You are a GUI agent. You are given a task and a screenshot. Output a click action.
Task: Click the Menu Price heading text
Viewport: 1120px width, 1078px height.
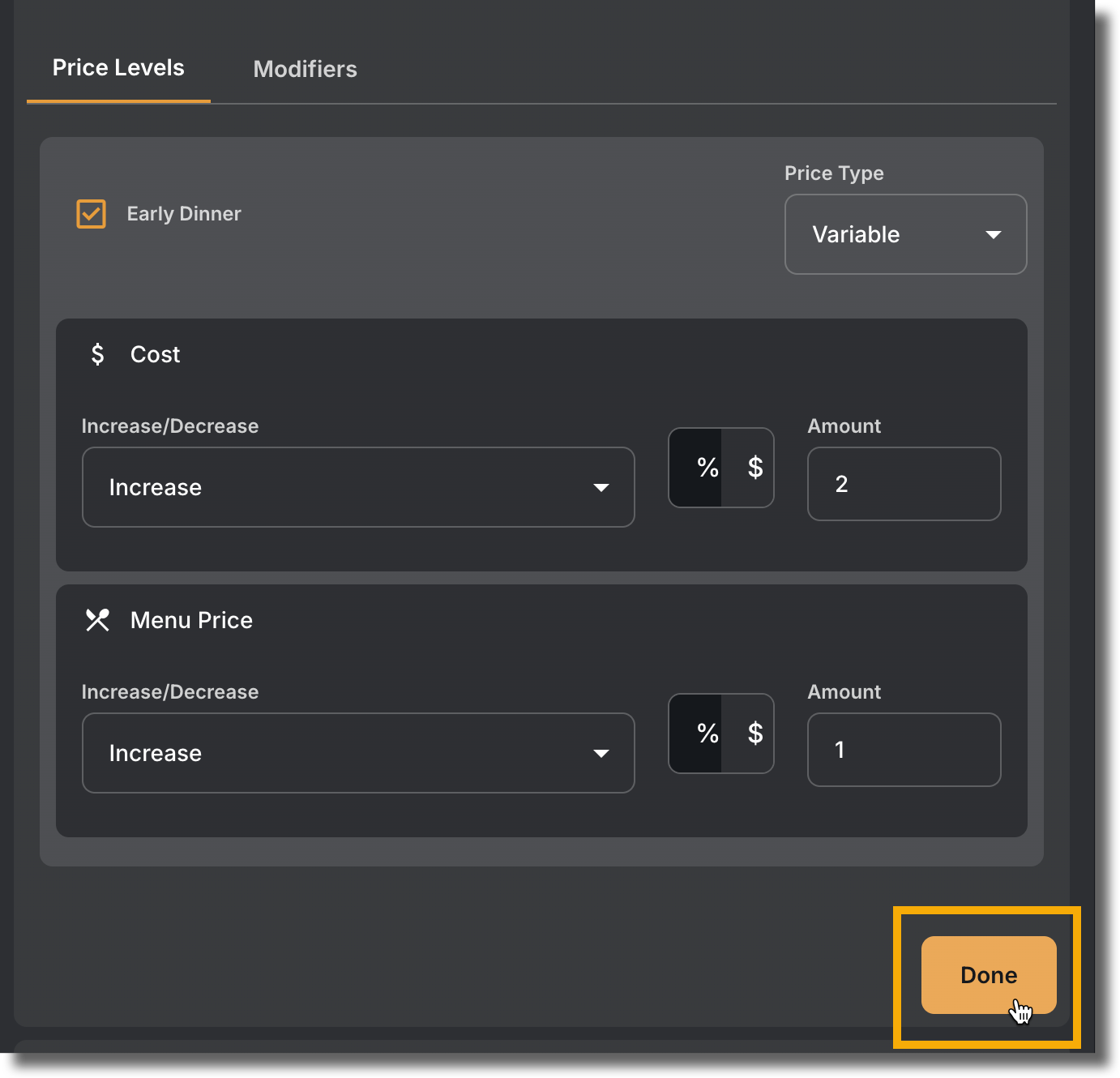pos(191,620)
